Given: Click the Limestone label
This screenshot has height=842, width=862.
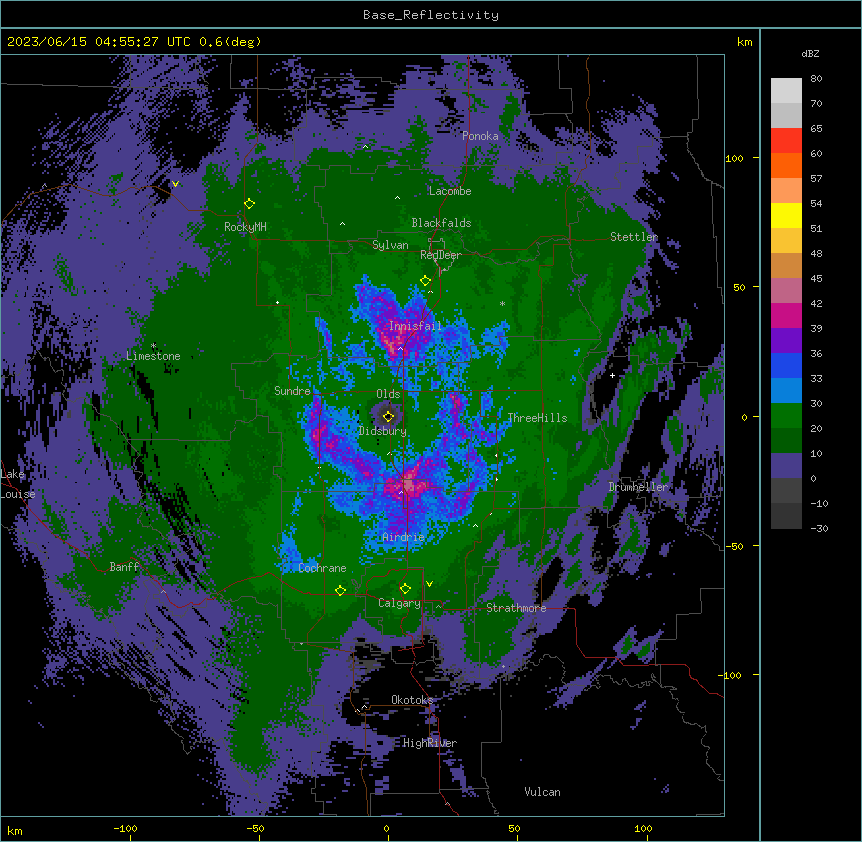Looking at the screenshot, I should 153,356.
